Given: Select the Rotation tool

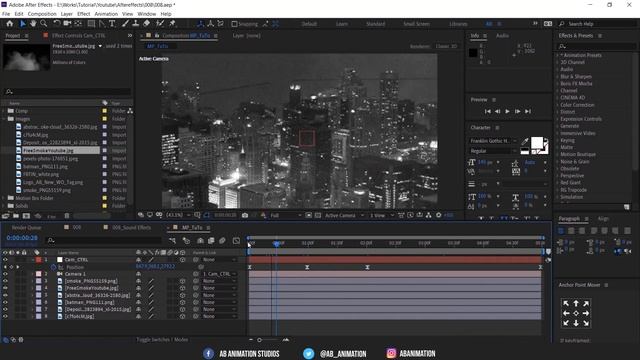Looking at the screenshot, I should [57, 24].
